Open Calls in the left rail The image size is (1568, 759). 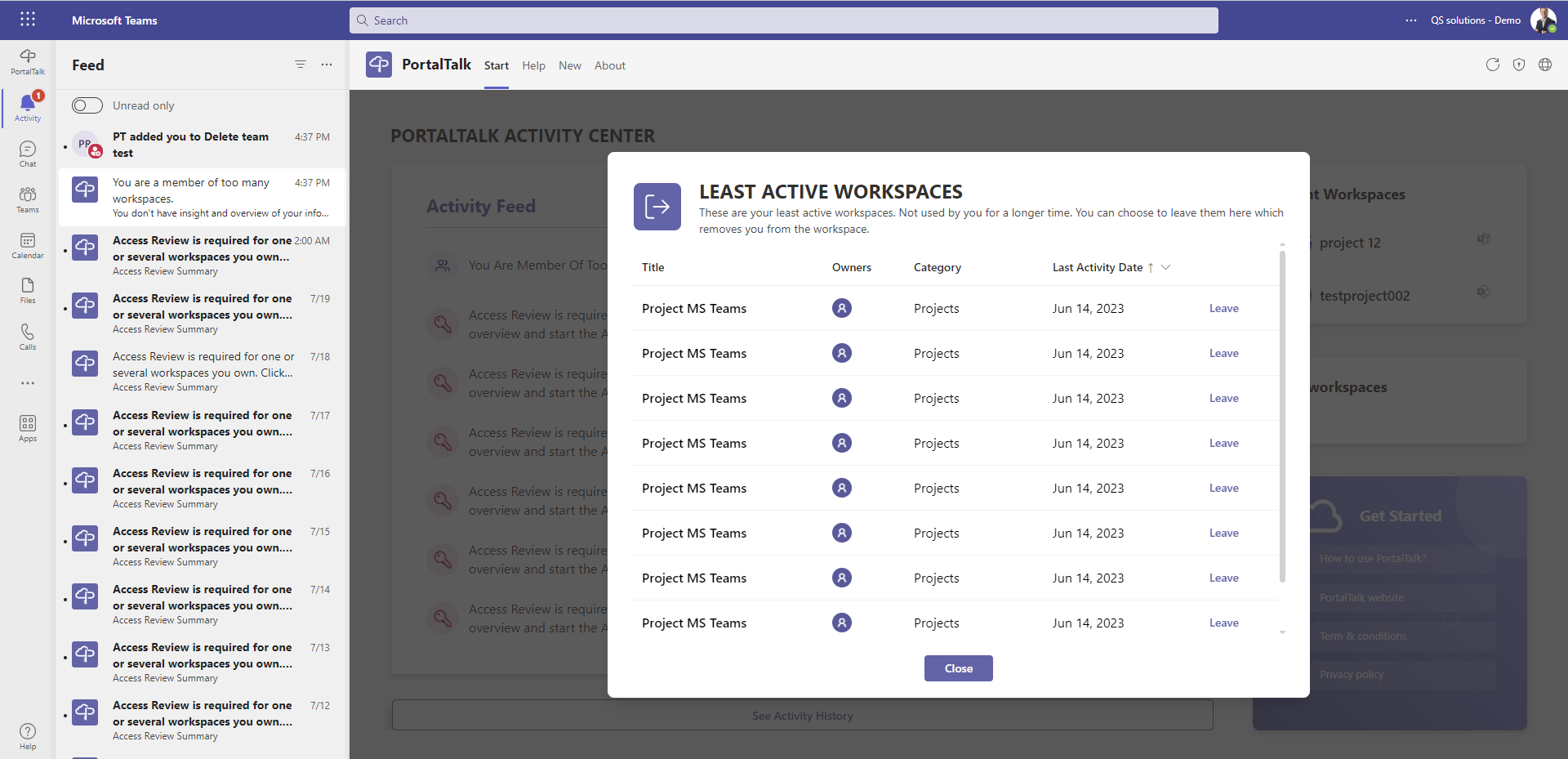28,337
